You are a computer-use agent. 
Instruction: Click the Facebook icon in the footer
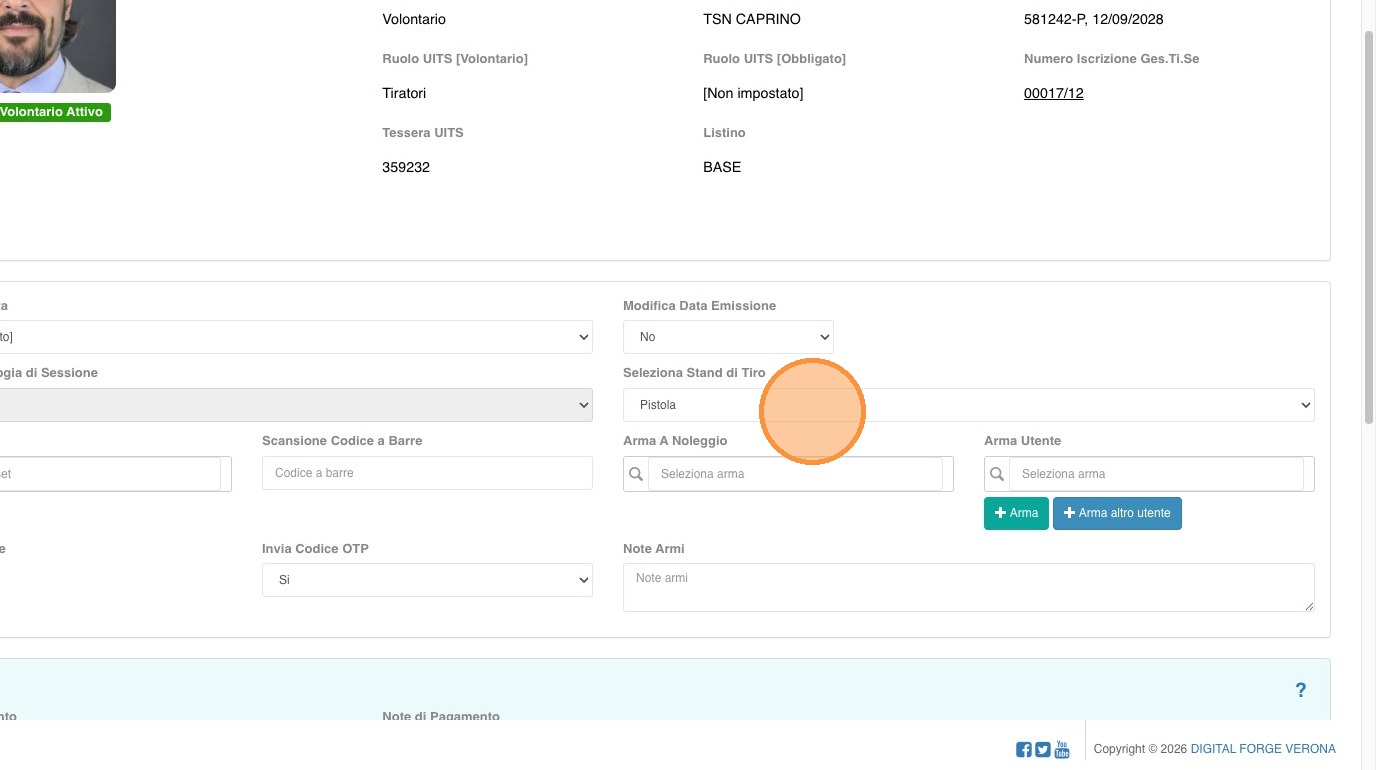tap(1024, 750)
